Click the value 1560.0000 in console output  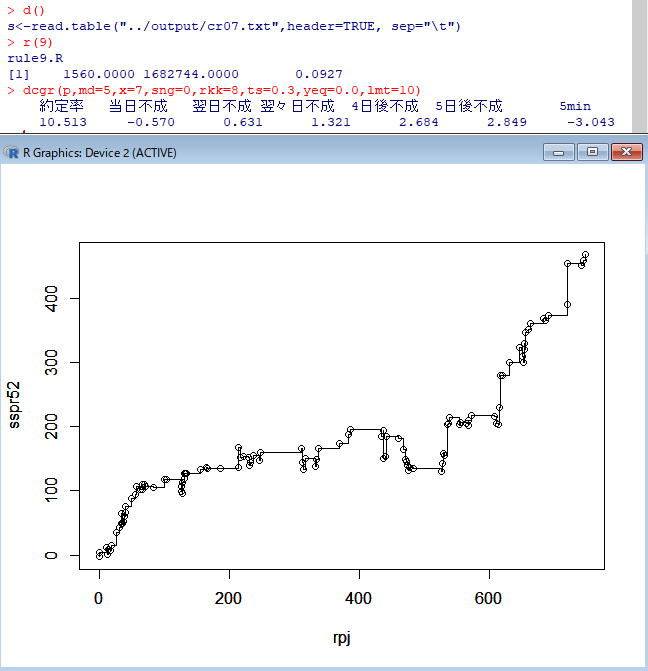coord(99,74)
